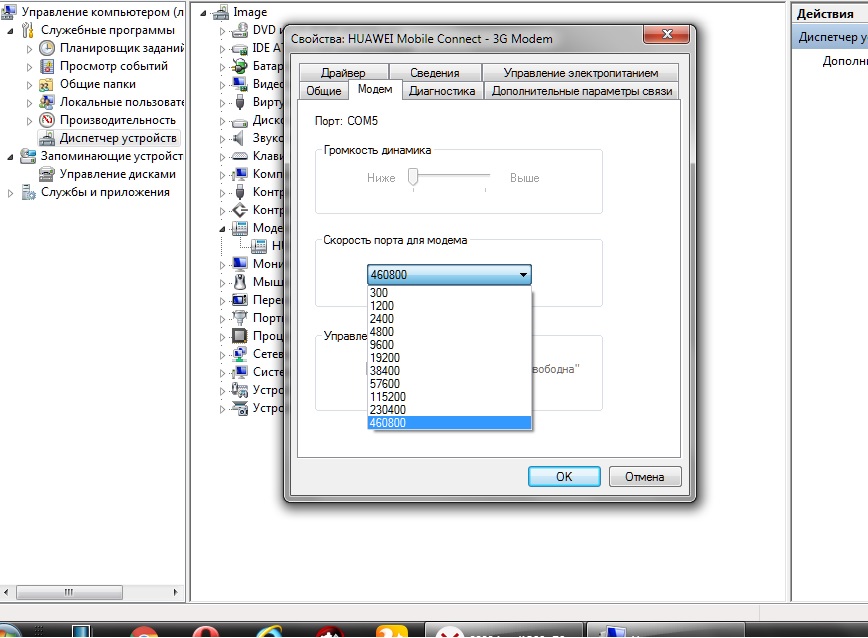
Task: Click the sound (Звук) speaker icon
Action: (x=240, y=138)
